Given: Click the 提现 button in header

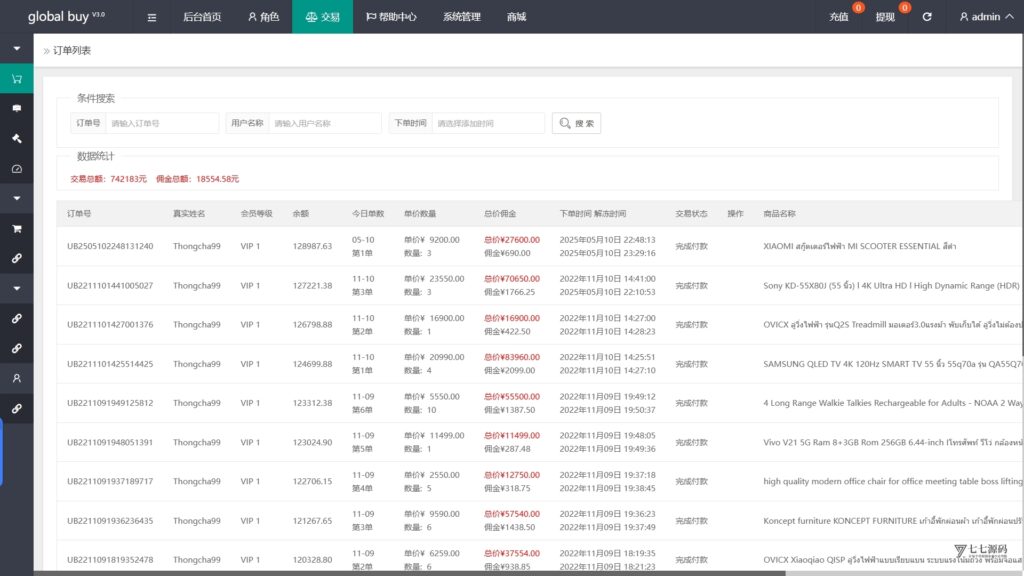Looking at the screenshot, I should point(885,17).
